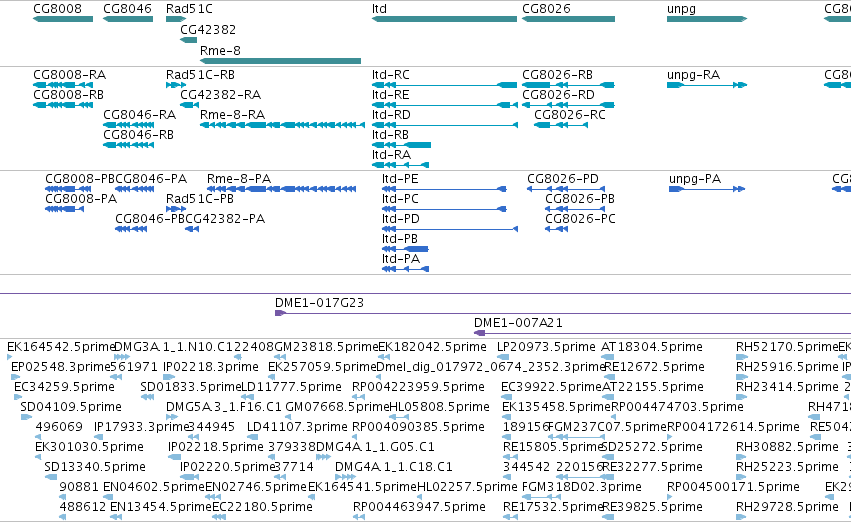Click the CG8046-RA transcript label

139,114
